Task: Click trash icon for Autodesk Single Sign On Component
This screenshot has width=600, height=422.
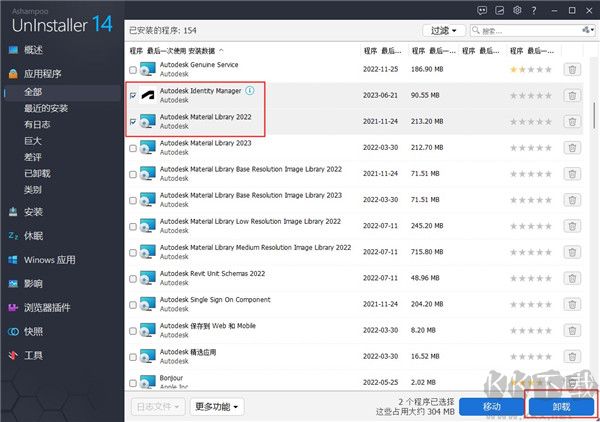Action: tap(572, 305)
